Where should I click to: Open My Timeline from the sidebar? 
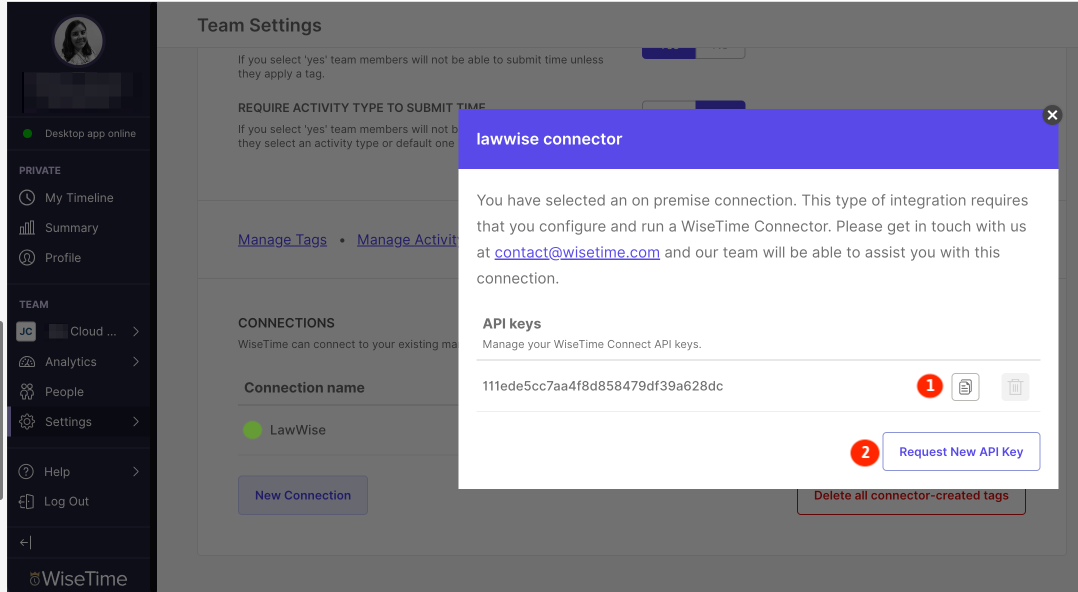click(x=78, y=198)
